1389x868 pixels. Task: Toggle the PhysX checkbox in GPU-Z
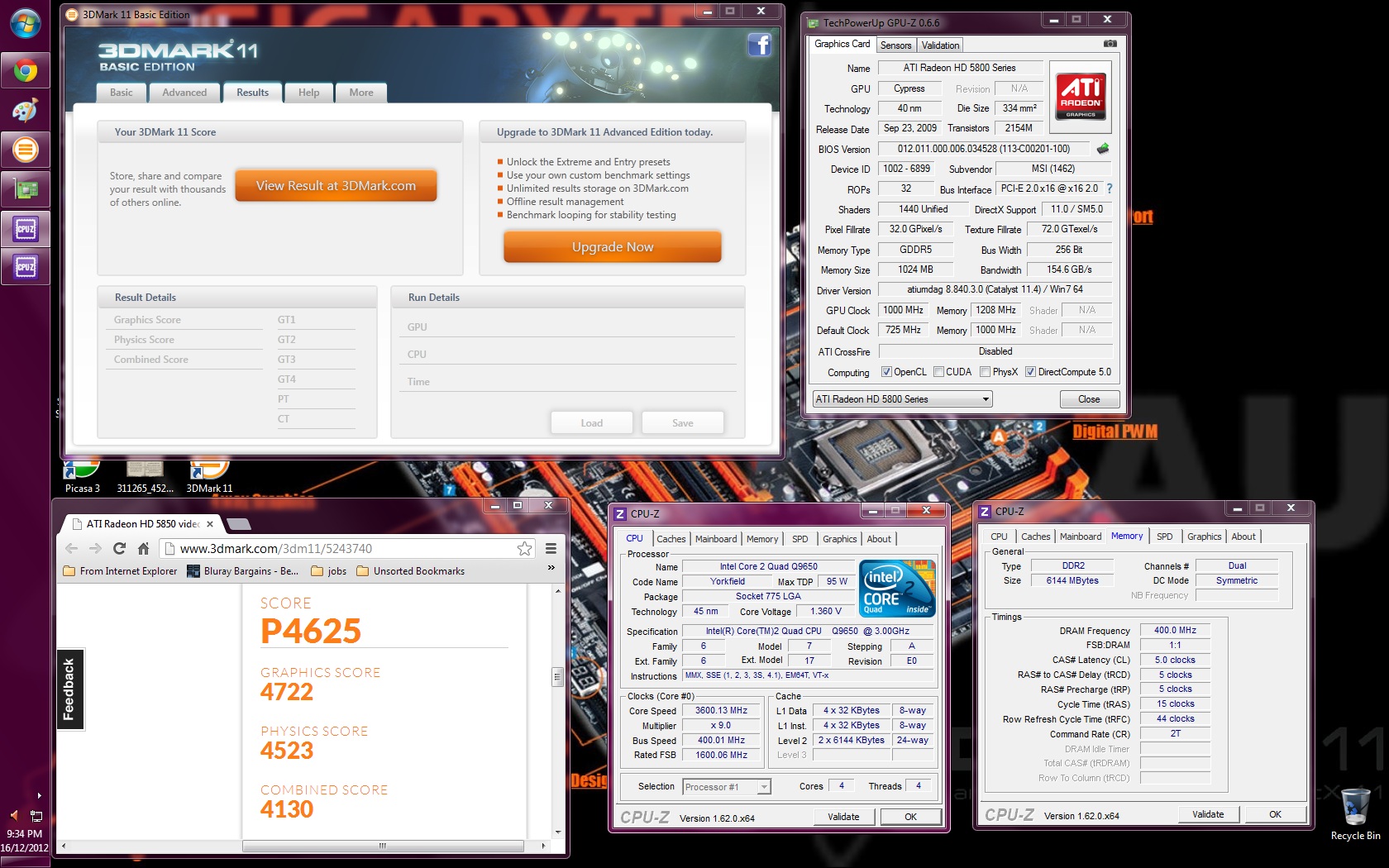click(985, 372)
